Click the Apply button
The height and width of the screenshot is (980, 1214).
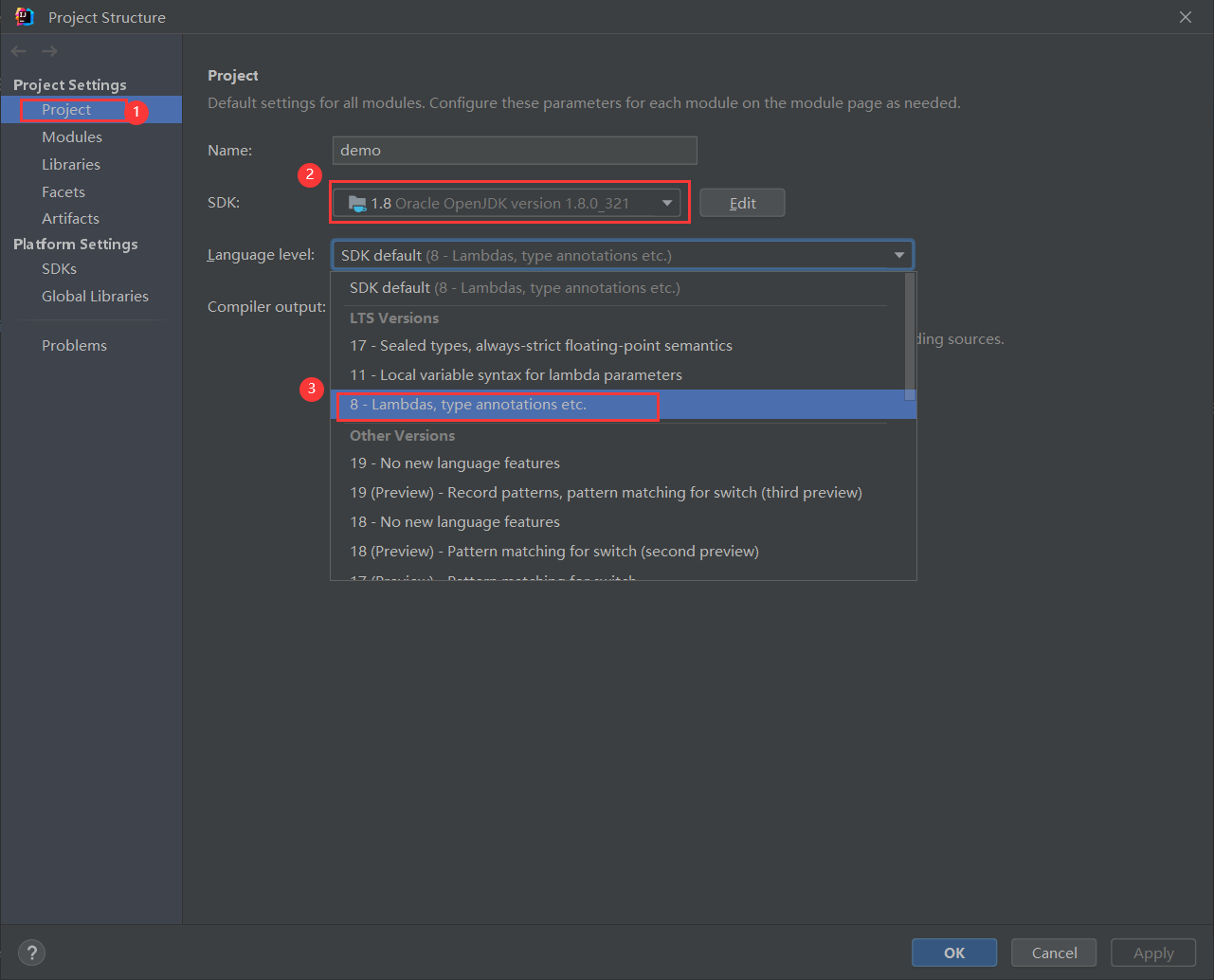coord(1153,953)
